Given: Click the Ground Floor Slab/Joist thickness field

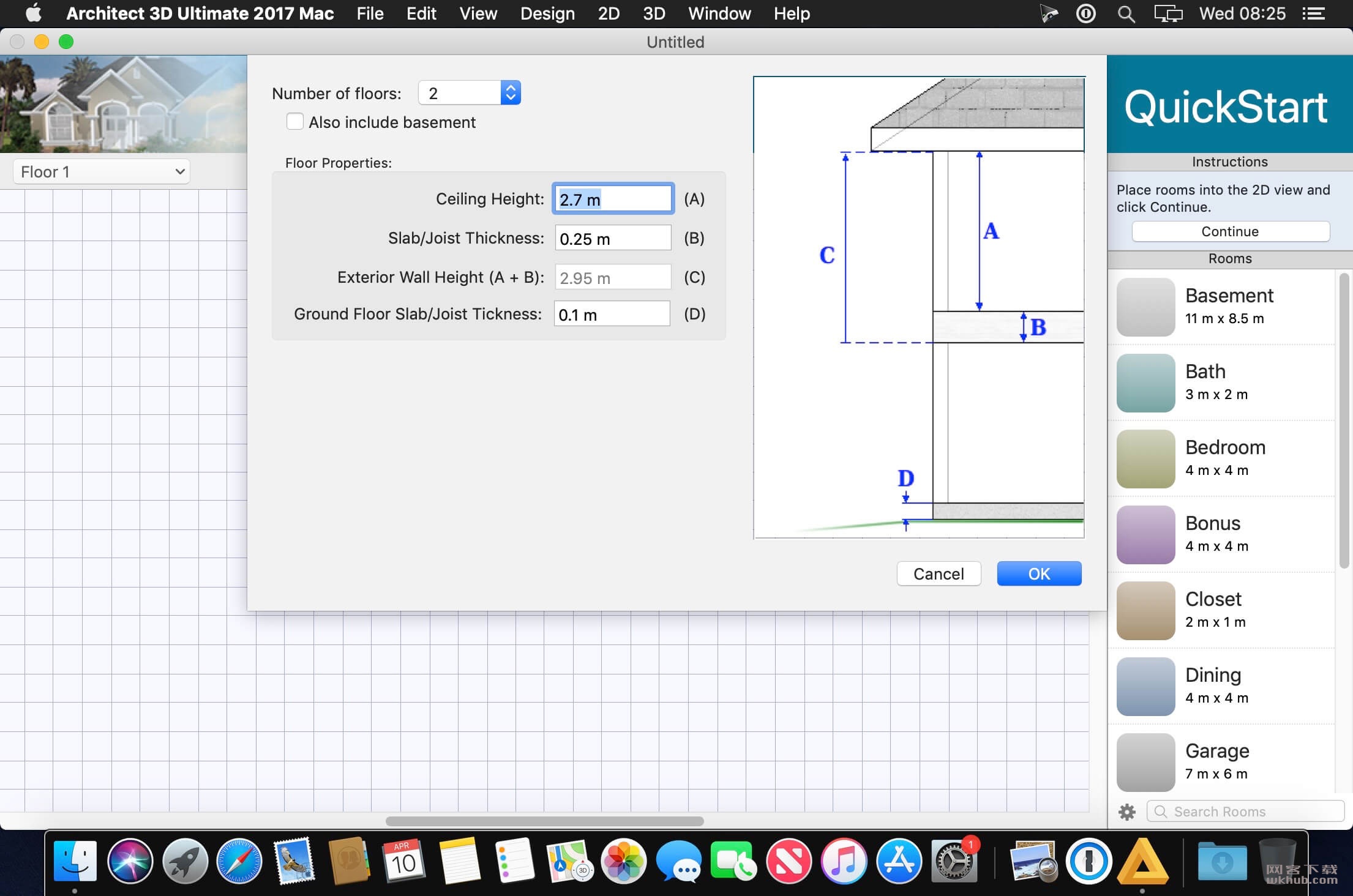Looking at the screenshot, I should click(612, 314).
